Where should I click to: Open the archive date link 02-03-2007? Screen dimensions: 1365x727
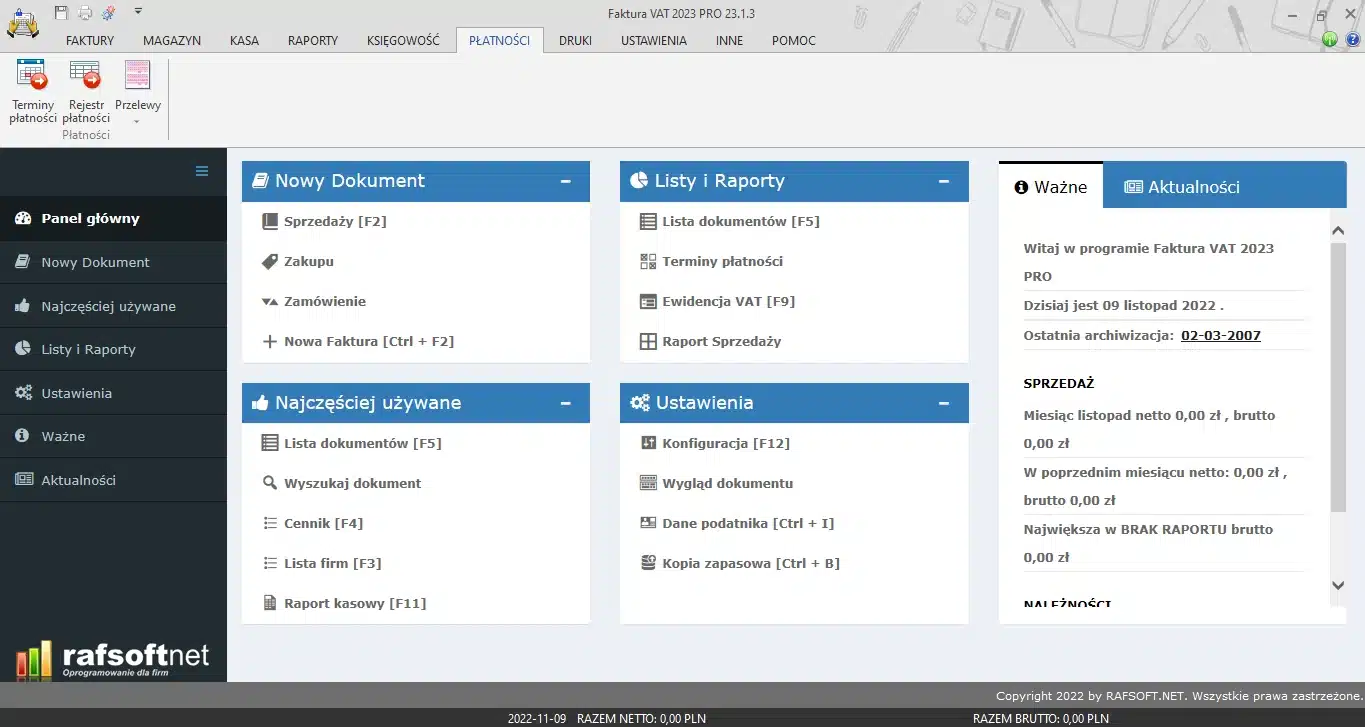click(1220, 335)
